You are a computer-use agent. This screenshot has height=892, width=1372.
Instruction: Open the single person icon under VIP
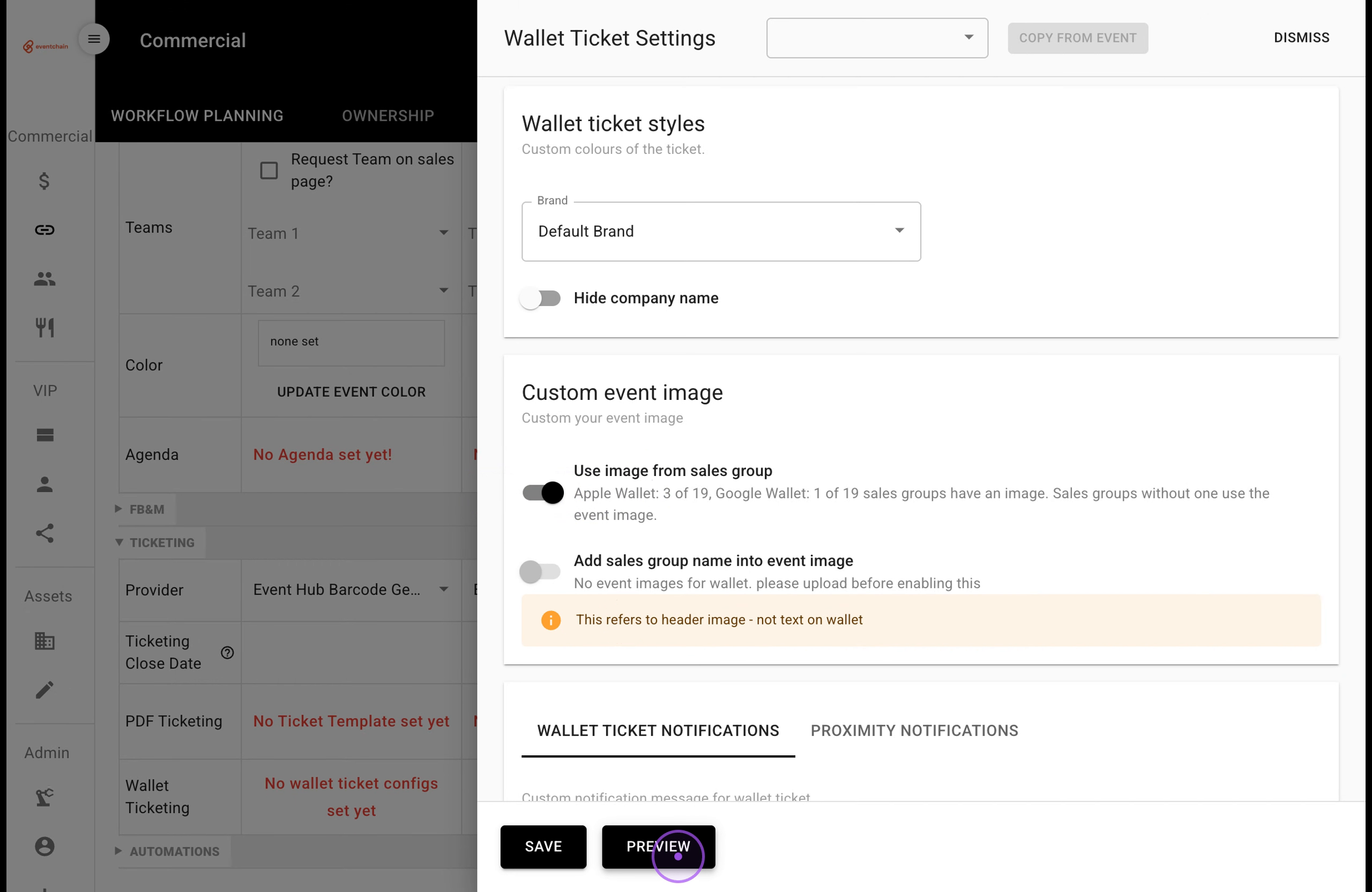pyautogui.click(x=44, y=485)
